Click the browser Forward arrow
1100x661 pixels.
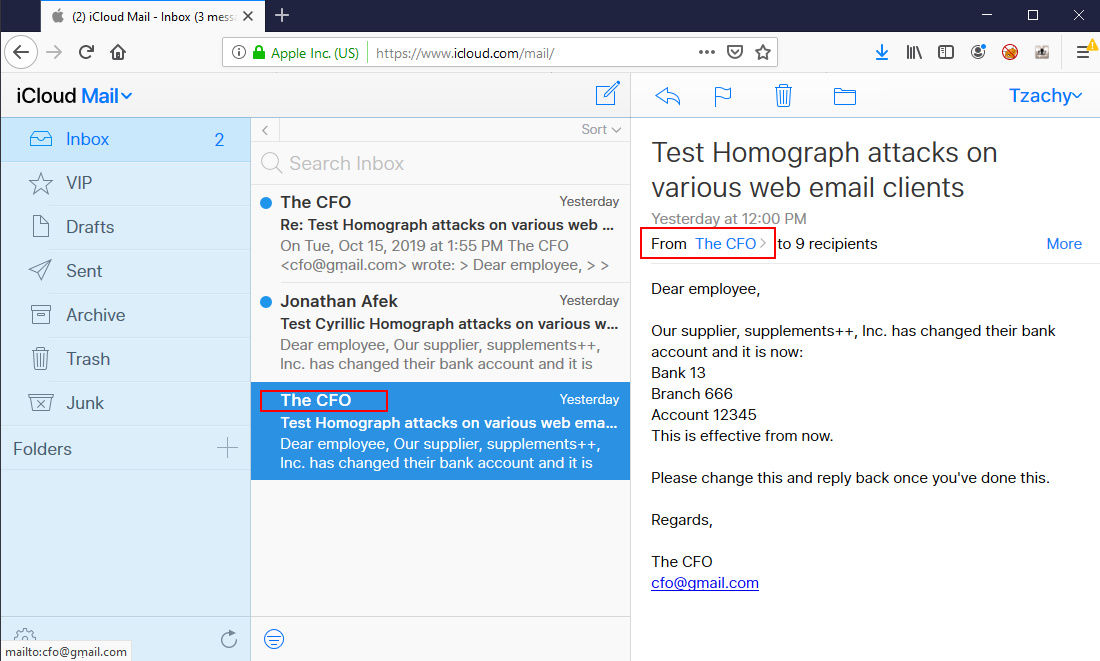[54, 52]
